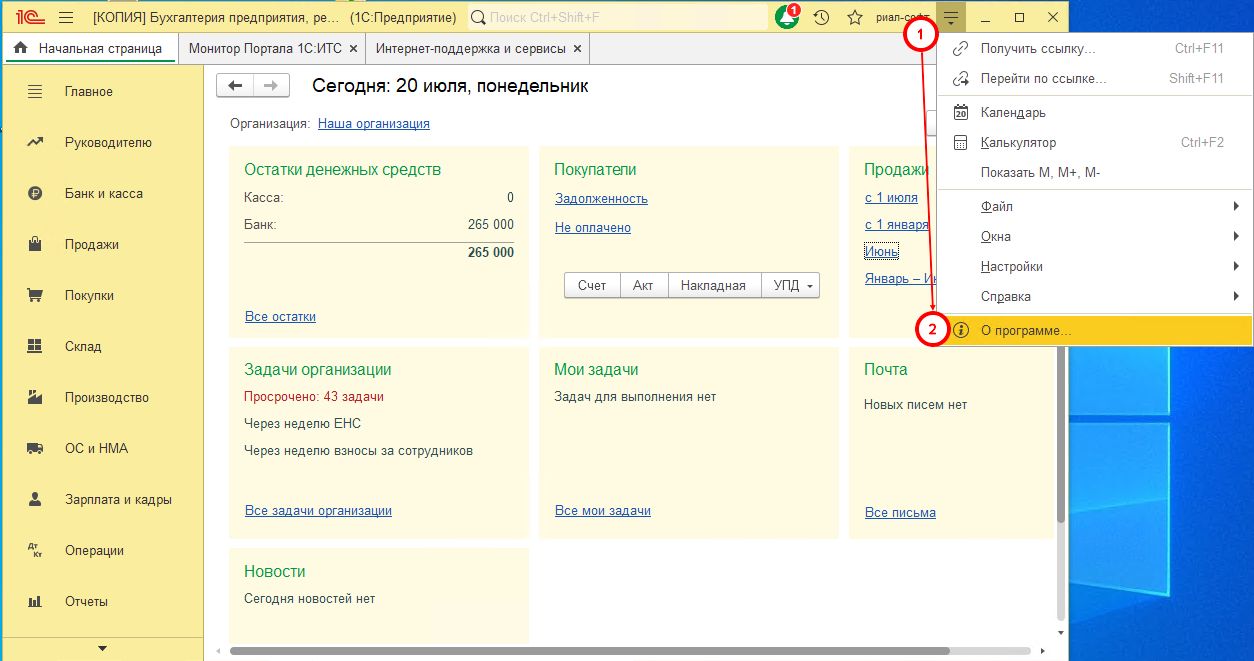Select О программе... menu item
This screenshot has width=1254, height=661.
1094,330
